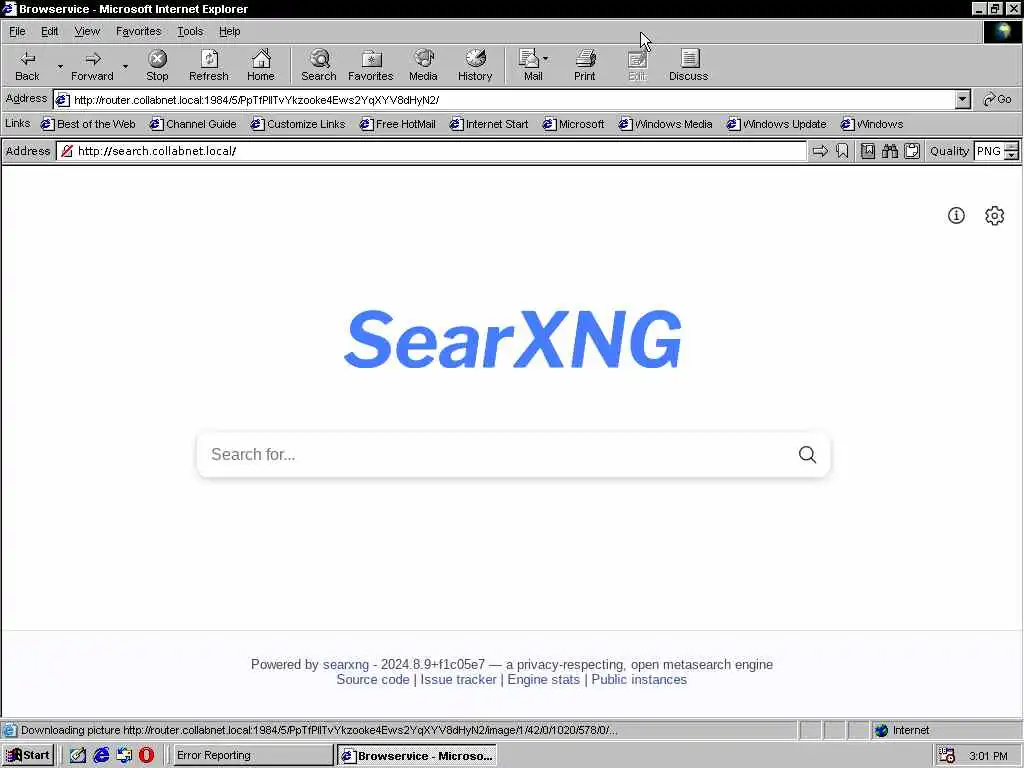Switch to Error Reporting taskbar window

point(253,756)
